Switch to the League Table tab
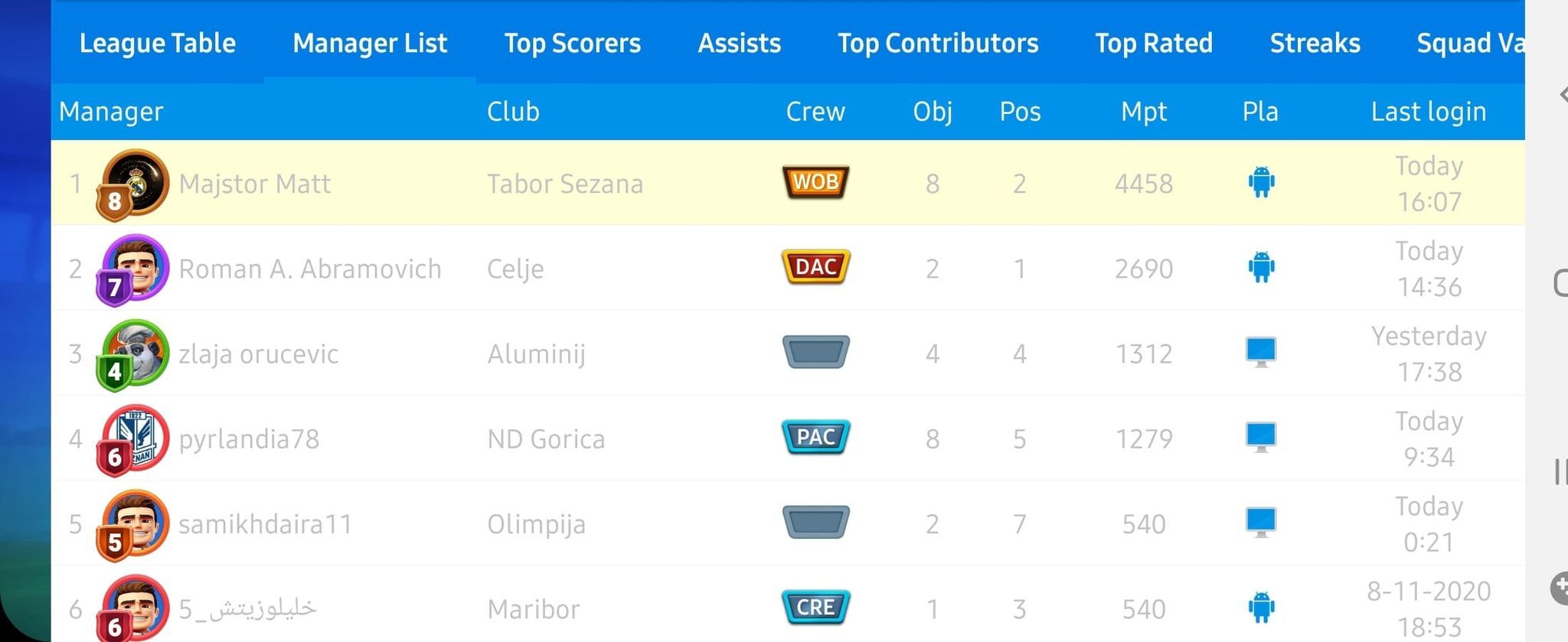This screenshot has width=1568, height=642. [x=158, y=43]
